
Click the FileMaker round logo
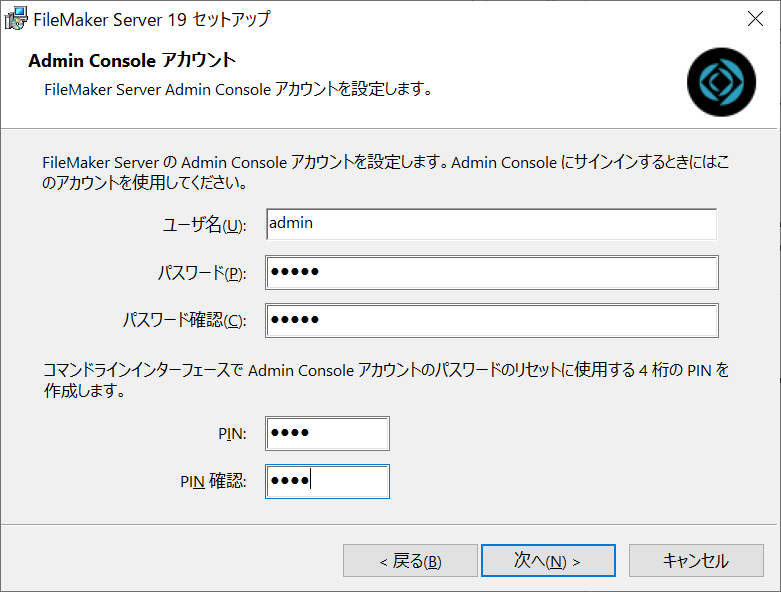[721, 82]
